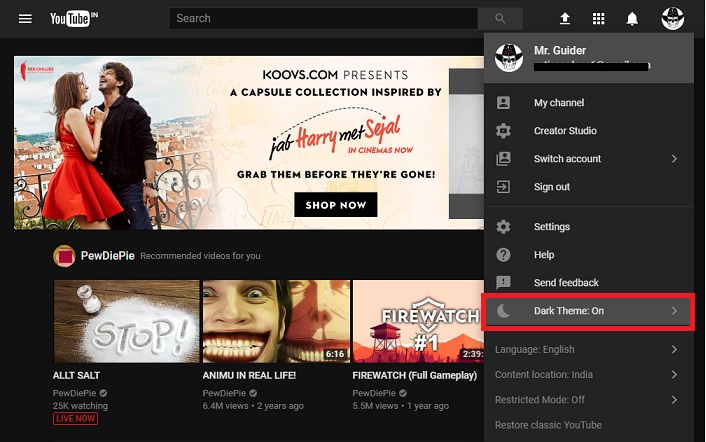This screenshot has width=706, height=442.
Task: Click the Creator Studio gear icon
Action: coord(503,131)
